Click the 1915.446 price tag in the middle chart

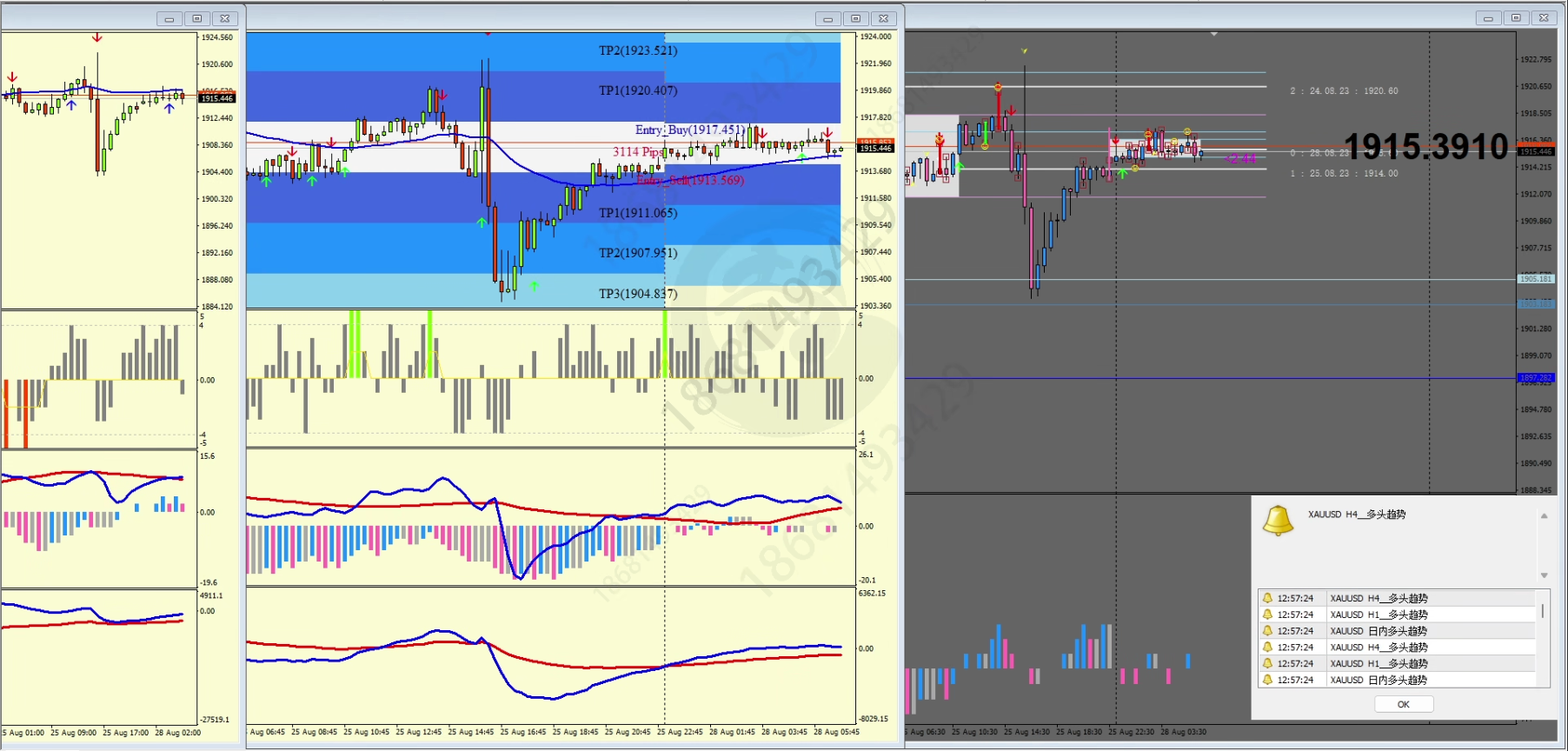pyautogui.click(x=875, y=148)
